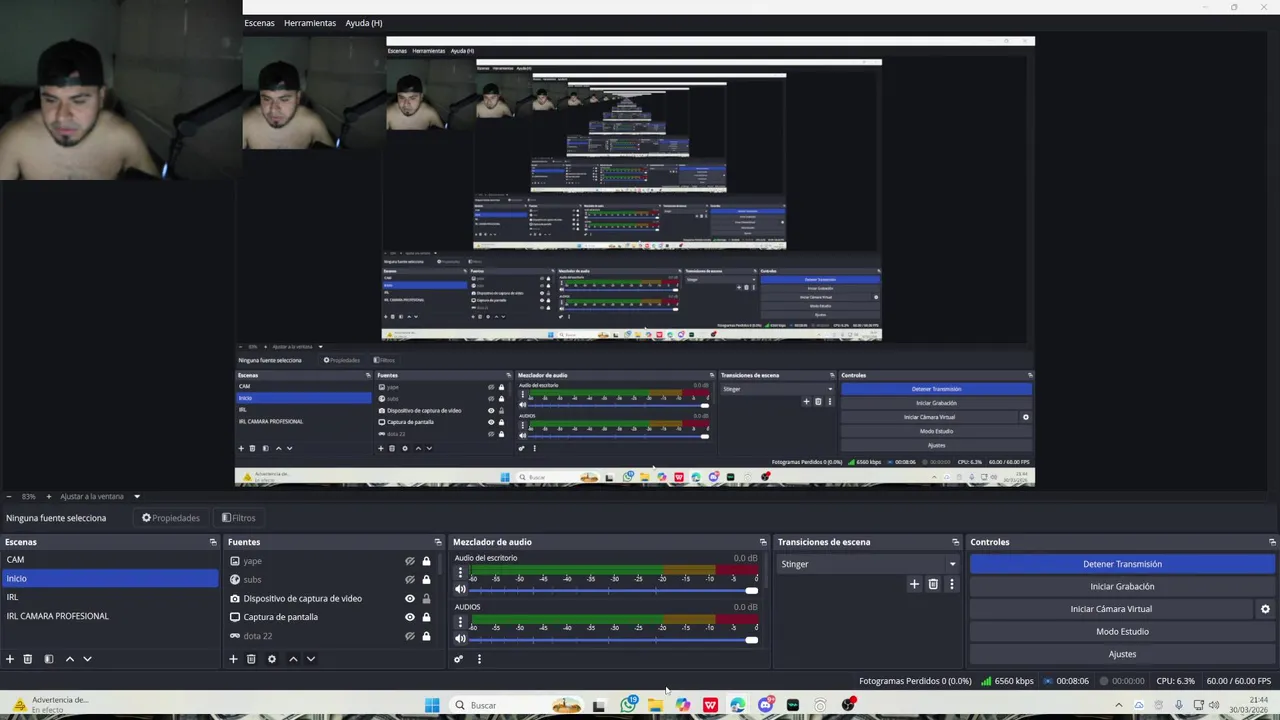Open transition properties three-dot menu
The height and width of the screenshot is (720, 1280).
point(951,584)
